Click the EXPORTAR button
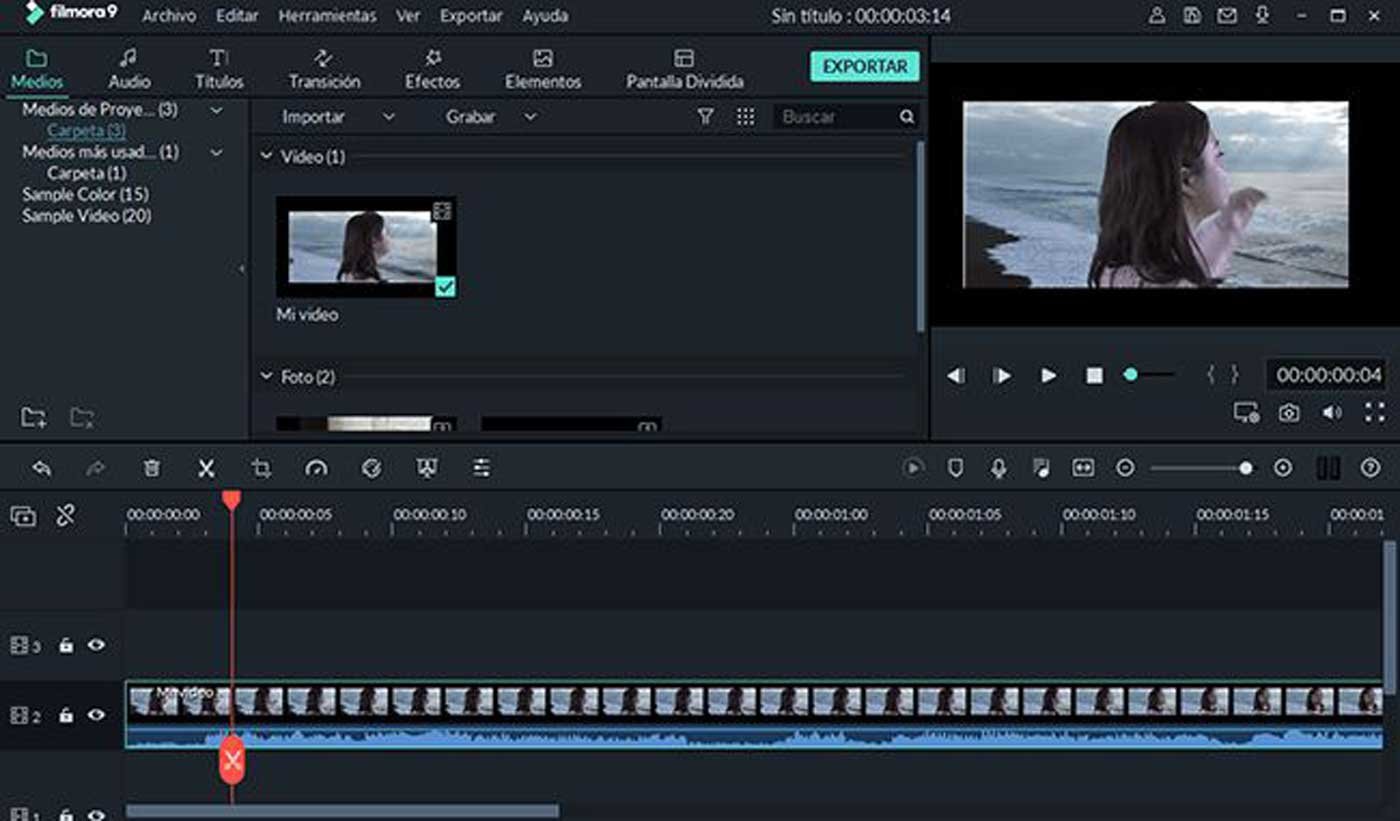 click(865, 66)
